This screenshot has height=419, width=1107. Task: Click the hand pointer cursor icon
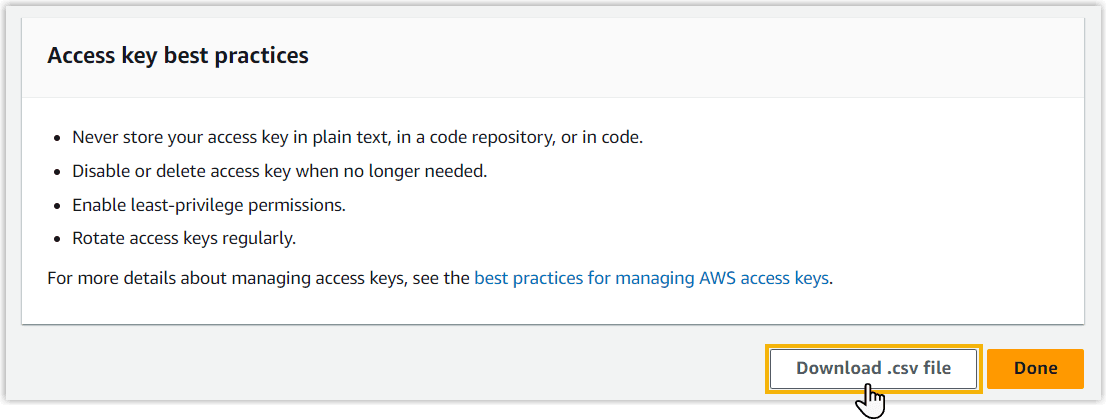871,401
